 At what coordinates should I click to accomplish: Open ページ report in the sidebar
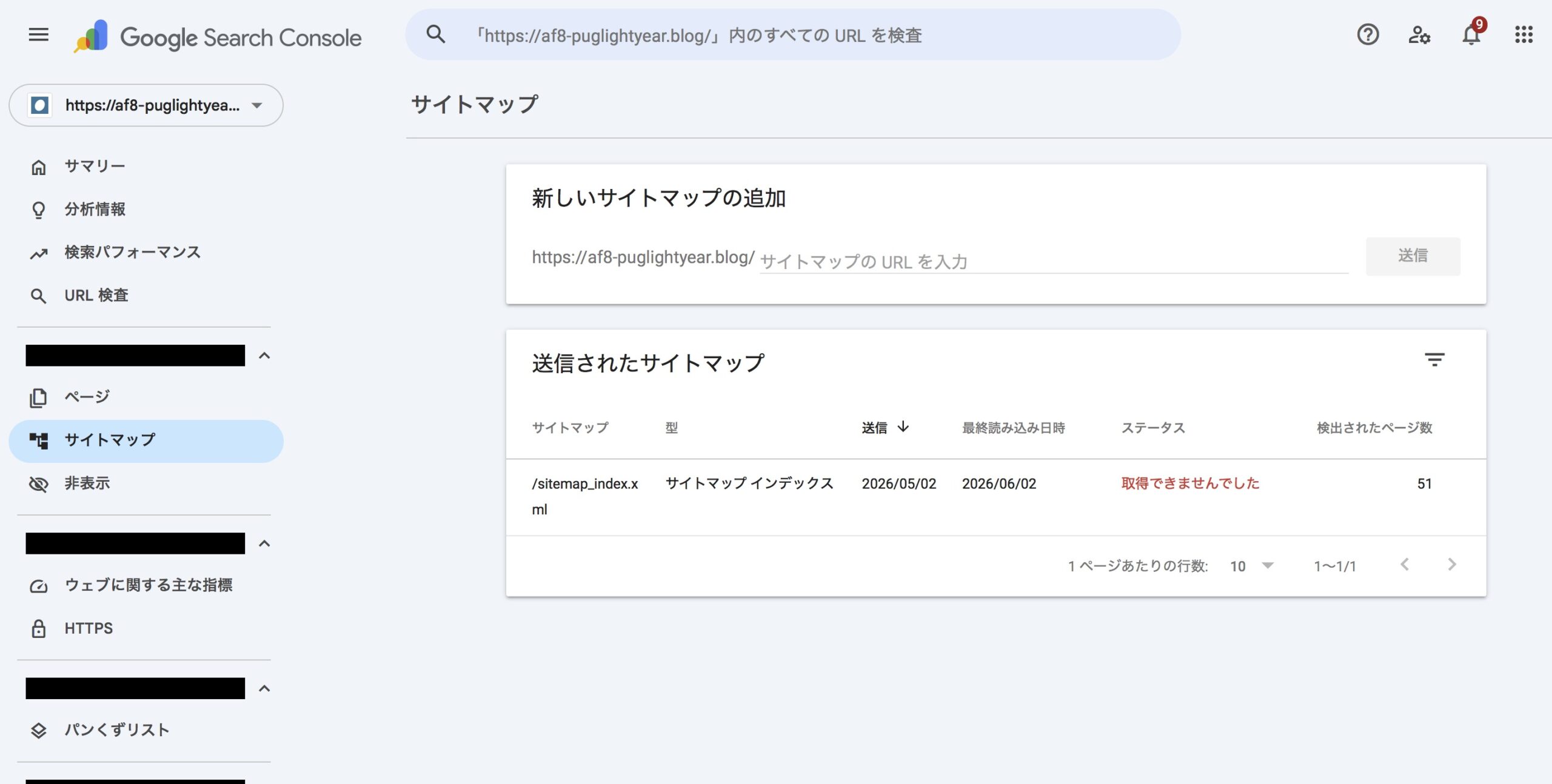146,397
